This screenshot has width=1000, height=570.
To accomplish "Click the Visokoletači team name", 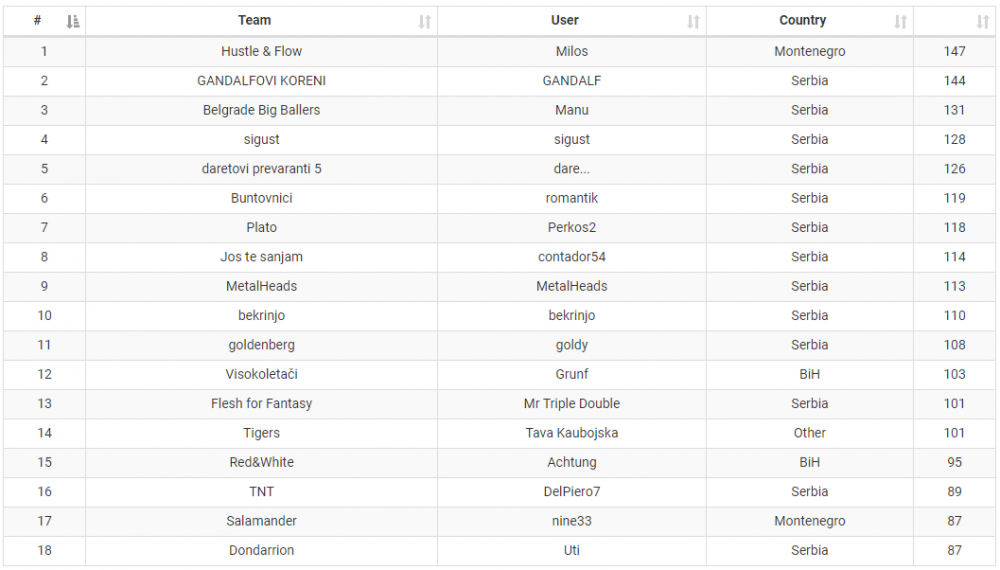I will click(262, 374).
